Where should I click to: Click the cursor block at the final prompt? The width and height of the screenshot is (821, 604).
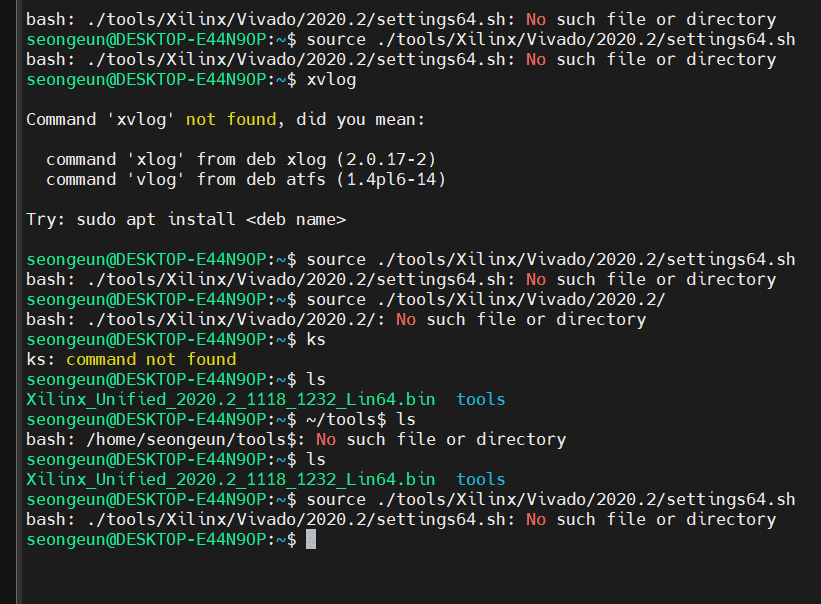click(x=311, y=540)
